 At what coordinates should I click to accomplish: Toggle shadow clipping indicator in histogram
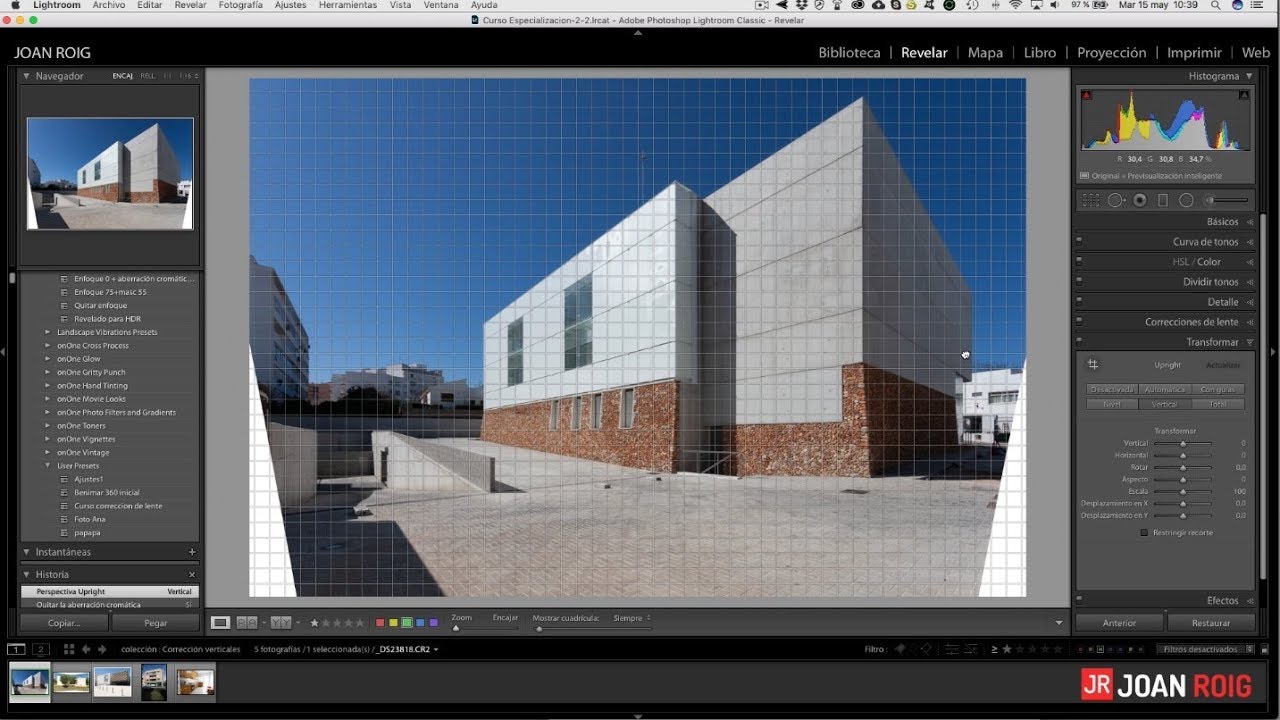pos(1087,95)
